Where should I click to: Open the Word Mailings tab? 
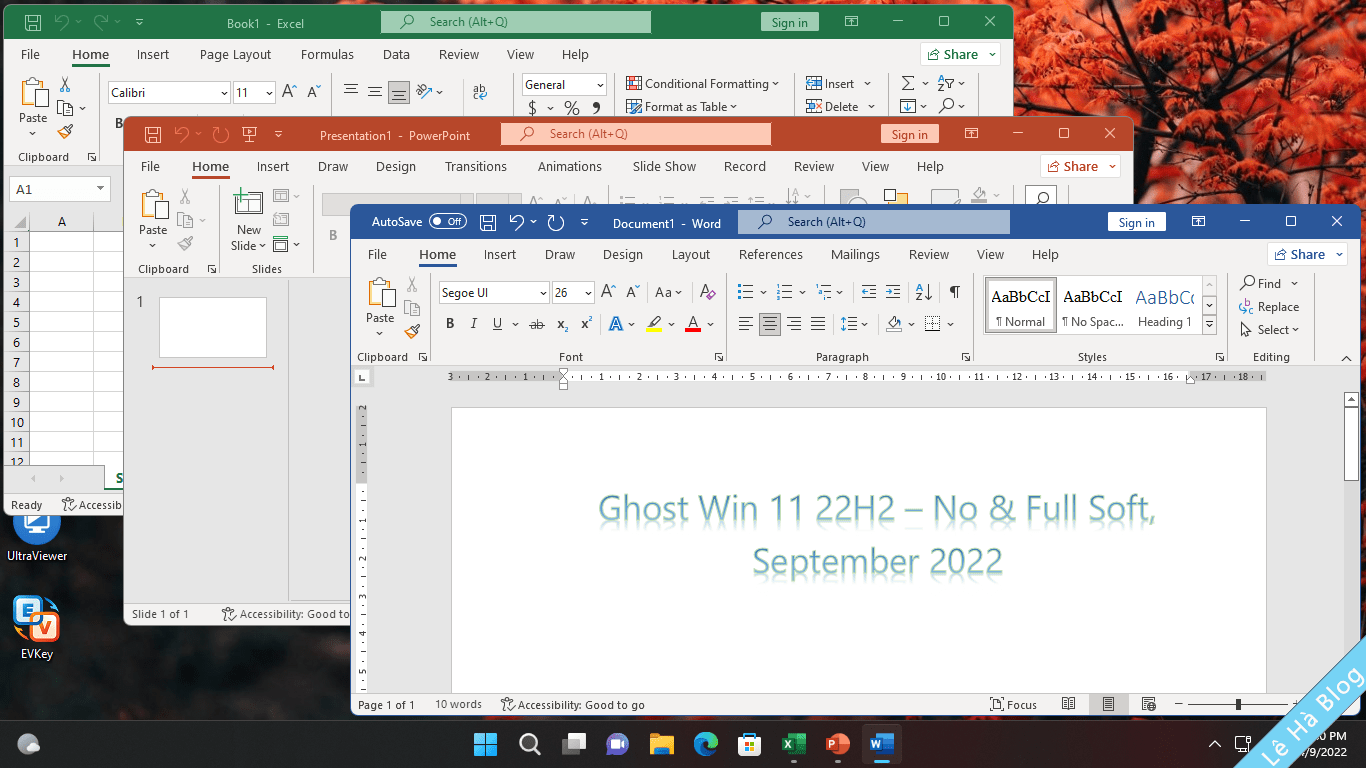855,254
